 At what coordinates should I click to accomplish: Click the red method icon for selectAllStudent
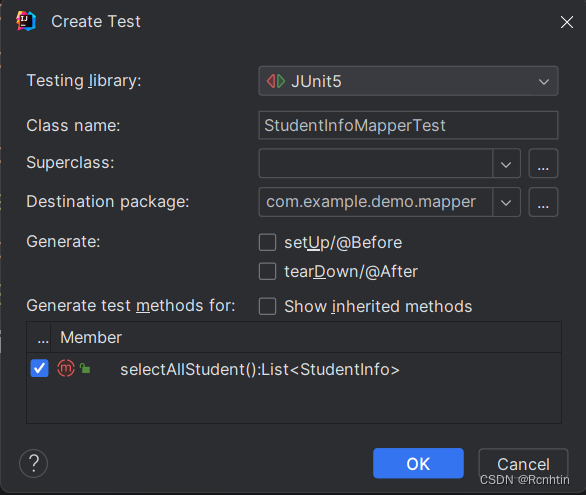(x=66, y=368)
